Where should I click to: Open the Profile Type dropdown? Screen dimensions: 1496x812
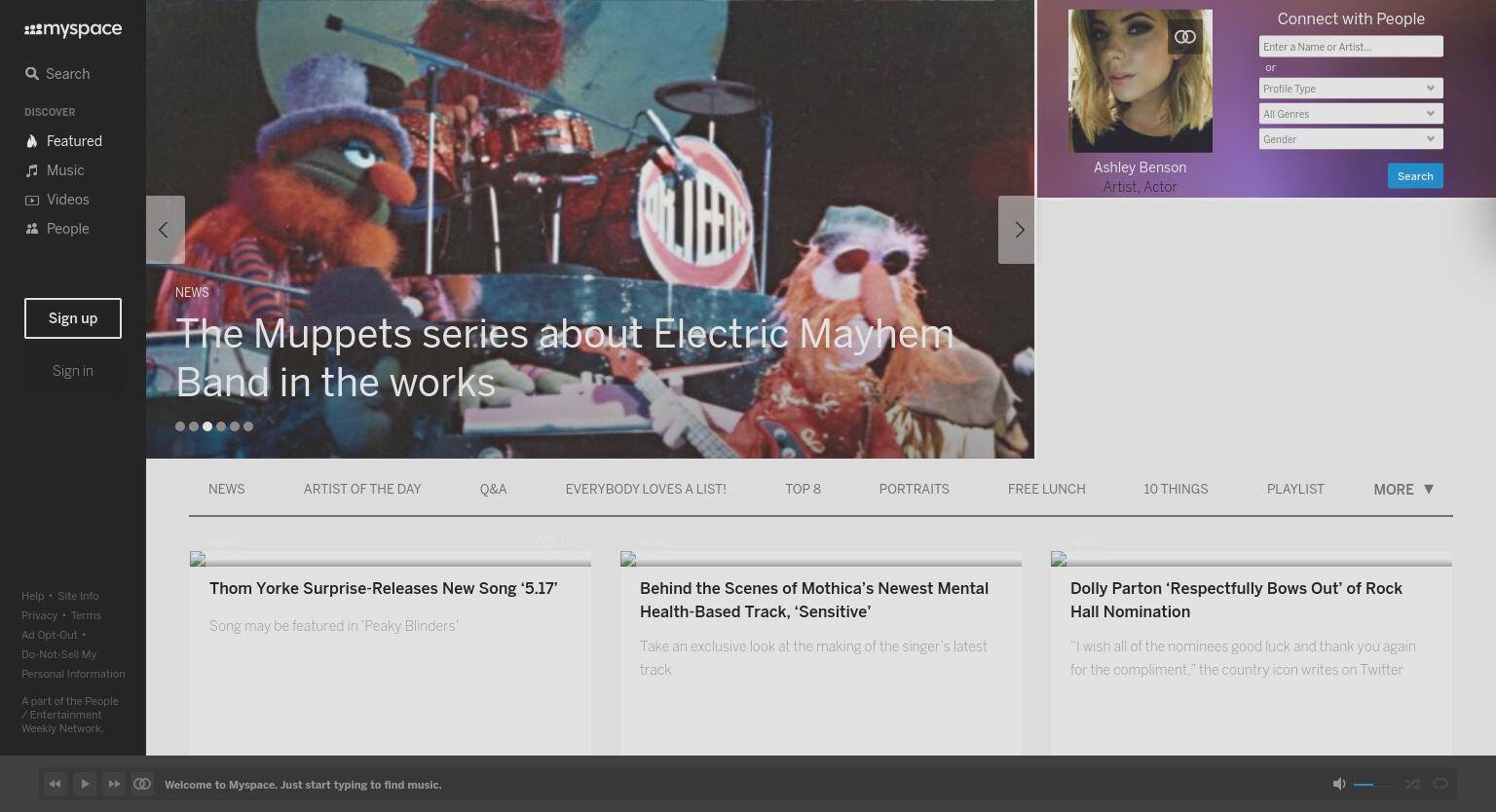(1351, 89)
